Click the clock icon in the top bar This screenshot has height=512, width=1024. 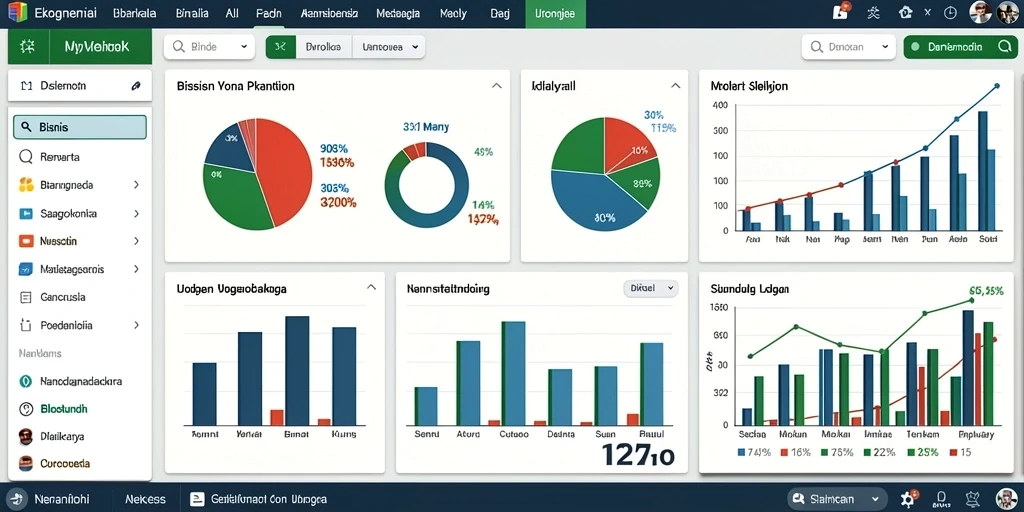(x=951, y=12)
